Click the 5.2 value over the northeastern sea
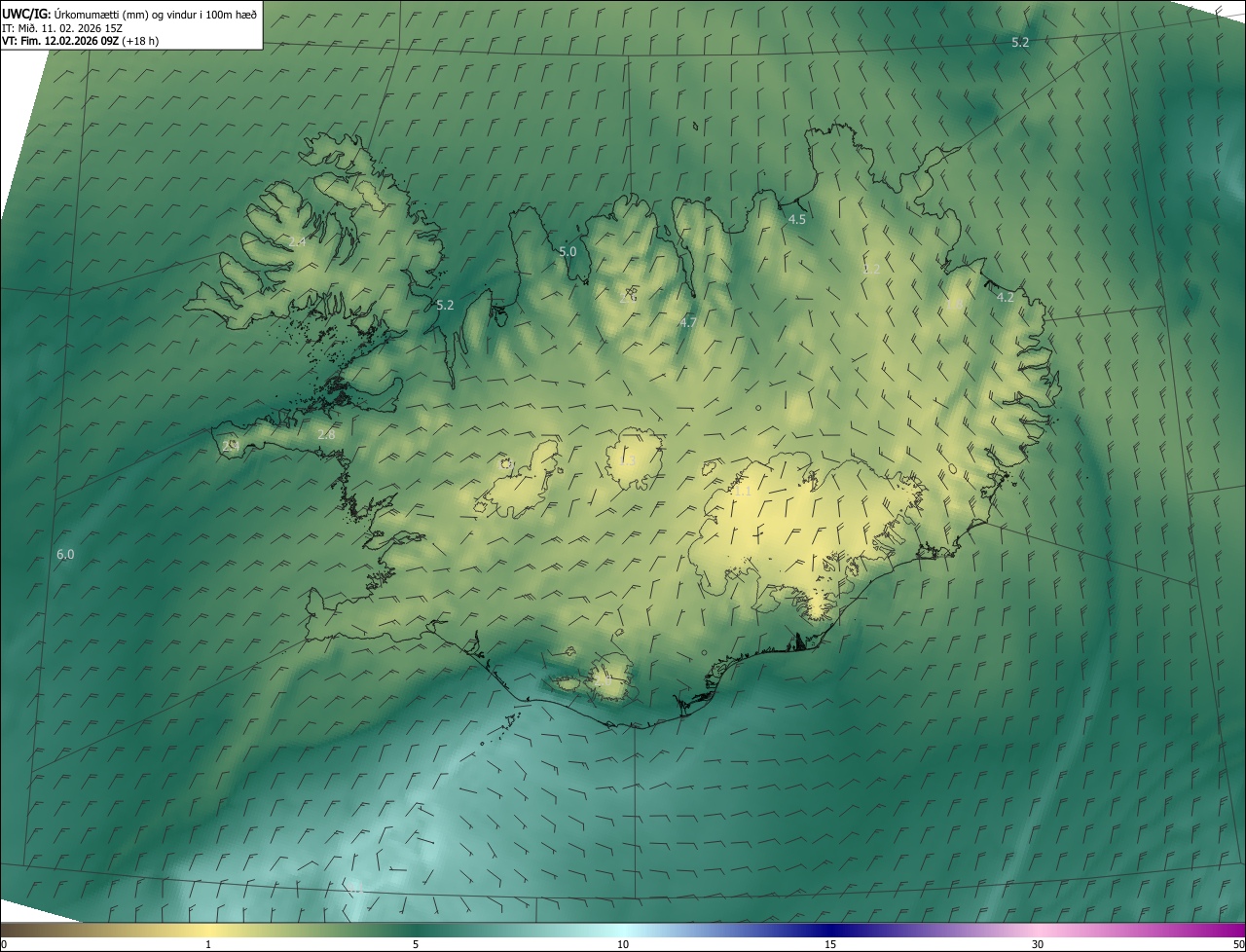The image size is (1246, 952). (1020, 43)
